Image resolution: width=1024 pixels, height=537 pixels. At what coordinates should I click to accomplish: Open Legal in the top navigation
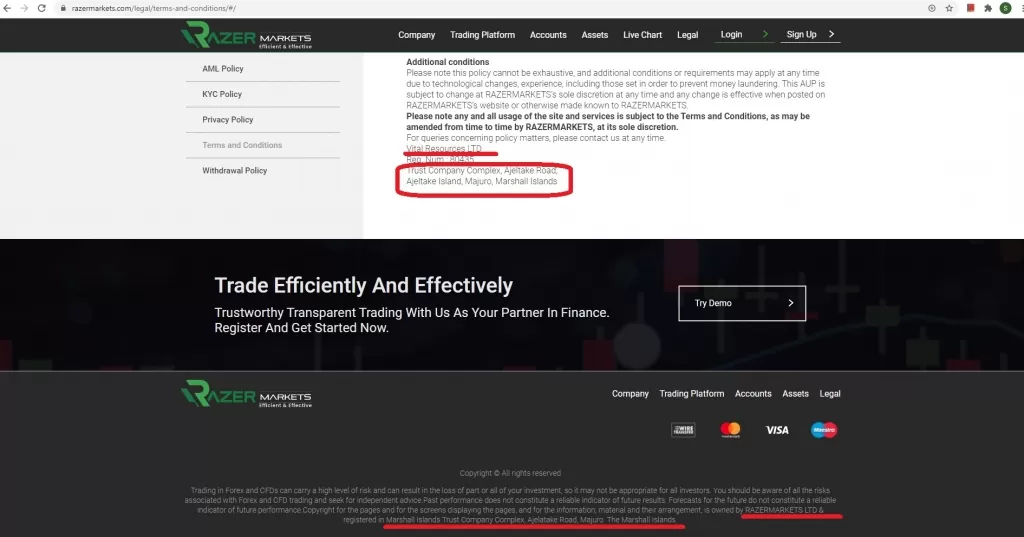[x=687, y=35]
